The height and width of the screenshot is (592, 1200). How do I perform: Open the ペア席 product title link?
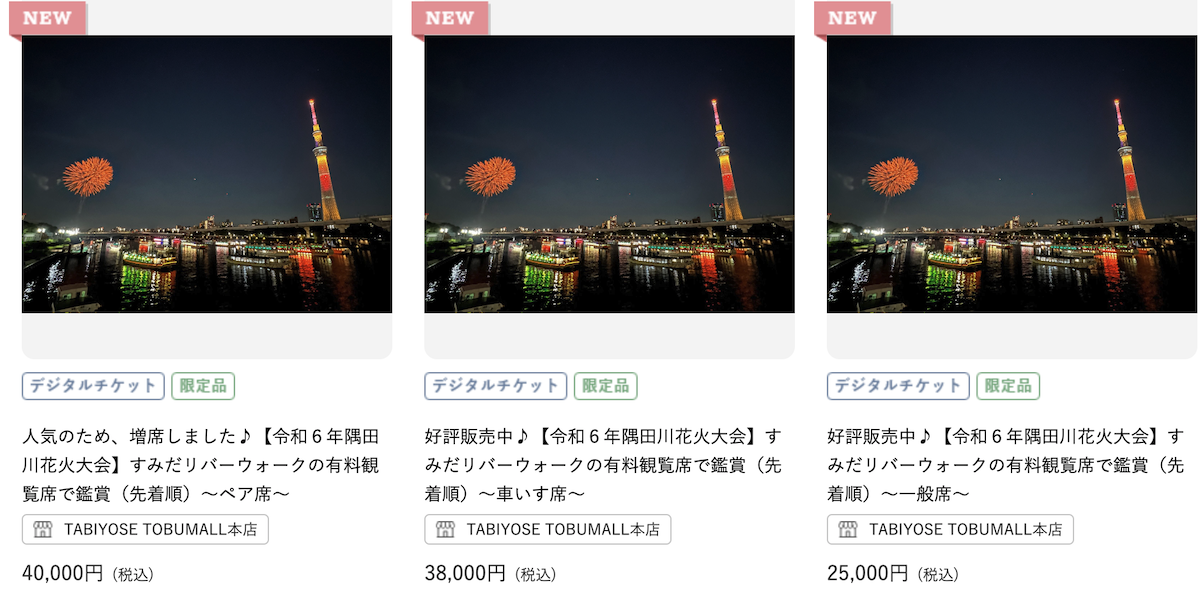(201, 465)
